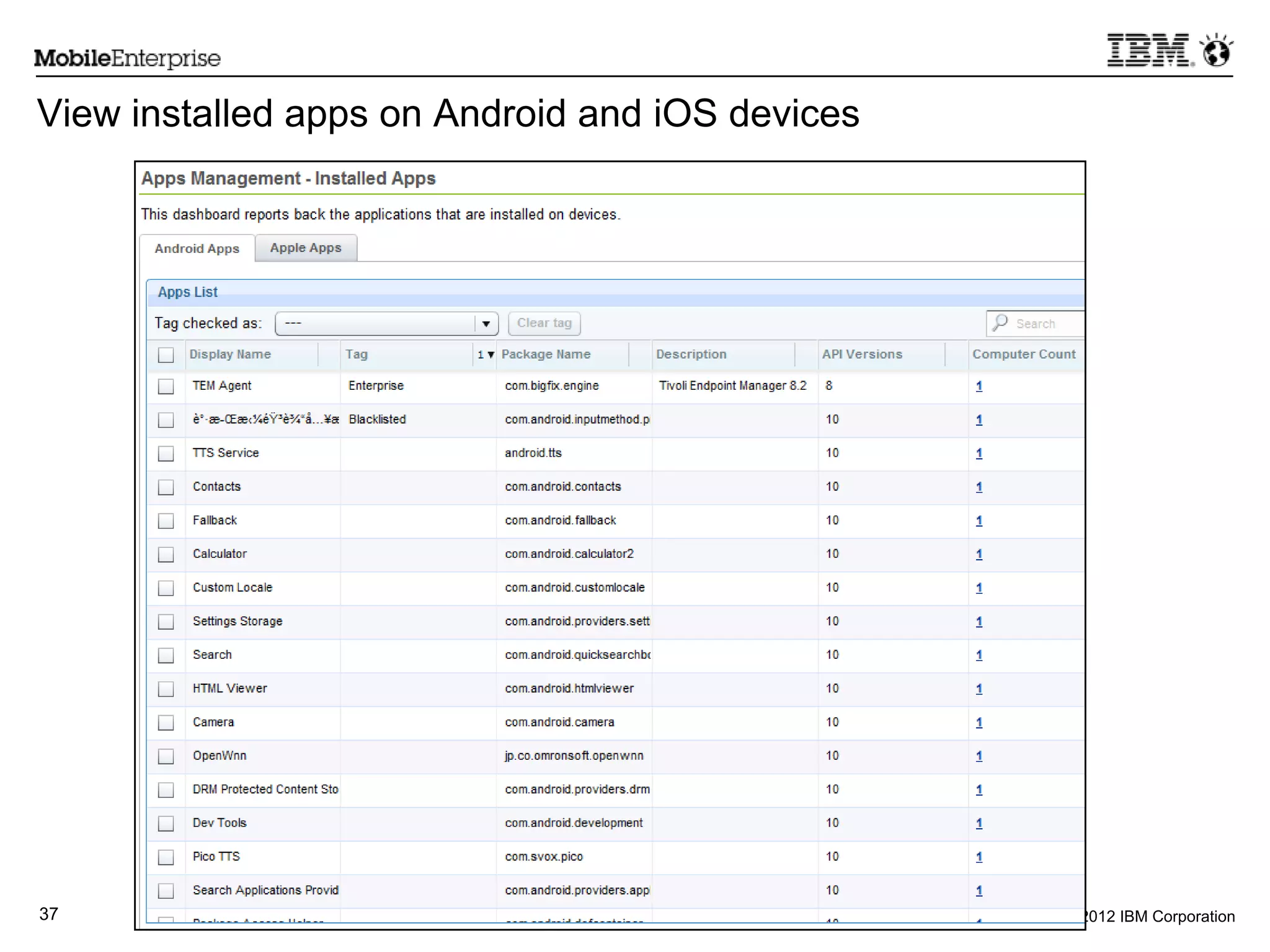Open computer count link for TEM Agent
This screenshot has height=952, width=1270.
point(979,386)
